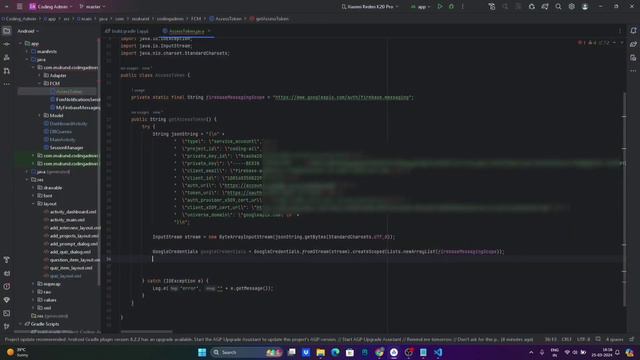
Task: Open More tool windows ellipsis on left
Action: pyautogui.click(x=7, y=84)
